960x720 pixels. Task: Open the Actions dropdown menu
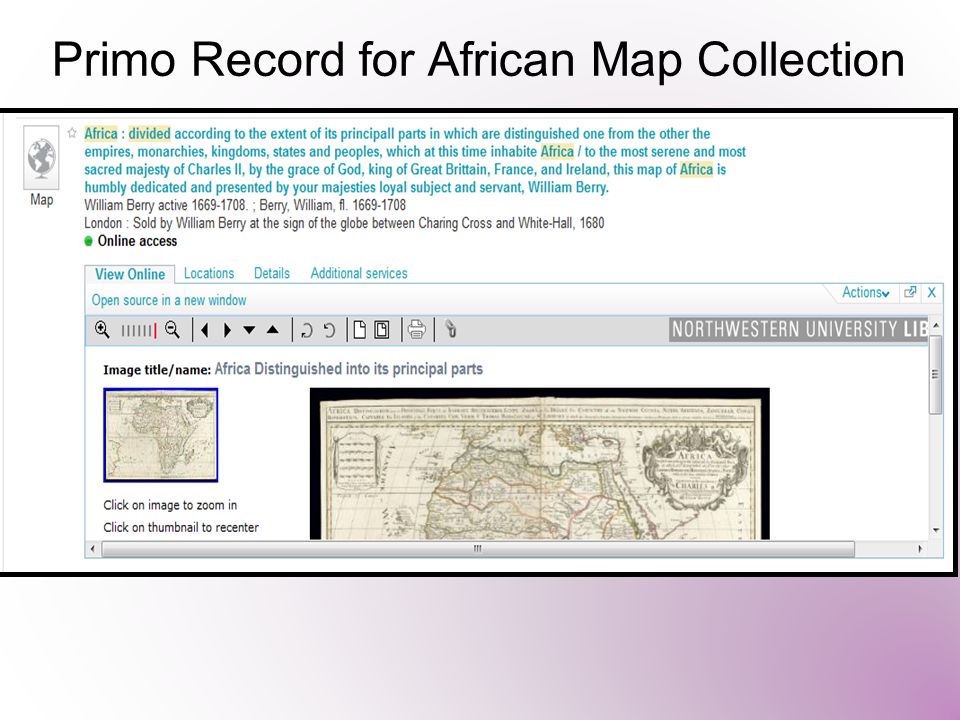point(865,293)
